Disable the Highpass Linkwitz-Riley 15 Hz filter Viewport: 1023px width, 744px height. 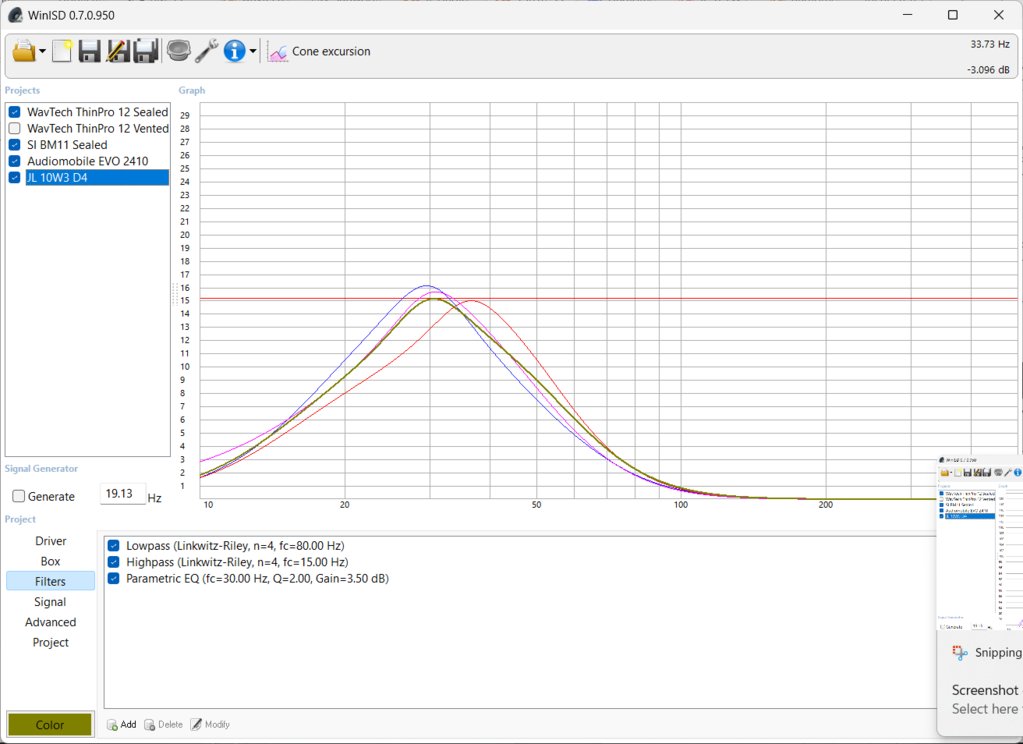coord(114,562)
